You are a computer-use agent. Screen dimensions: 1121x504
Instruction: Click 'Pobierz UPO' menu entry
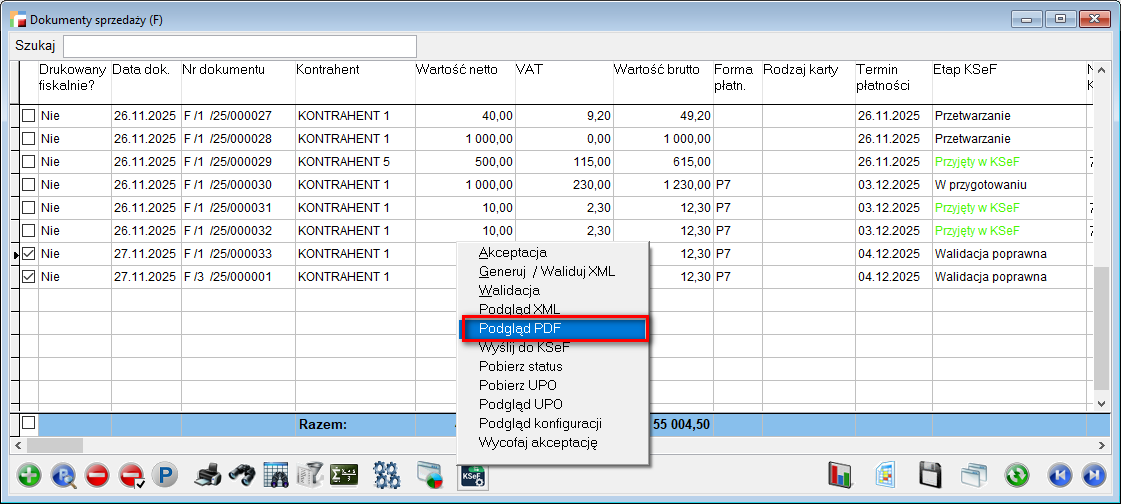coord(518,385)
